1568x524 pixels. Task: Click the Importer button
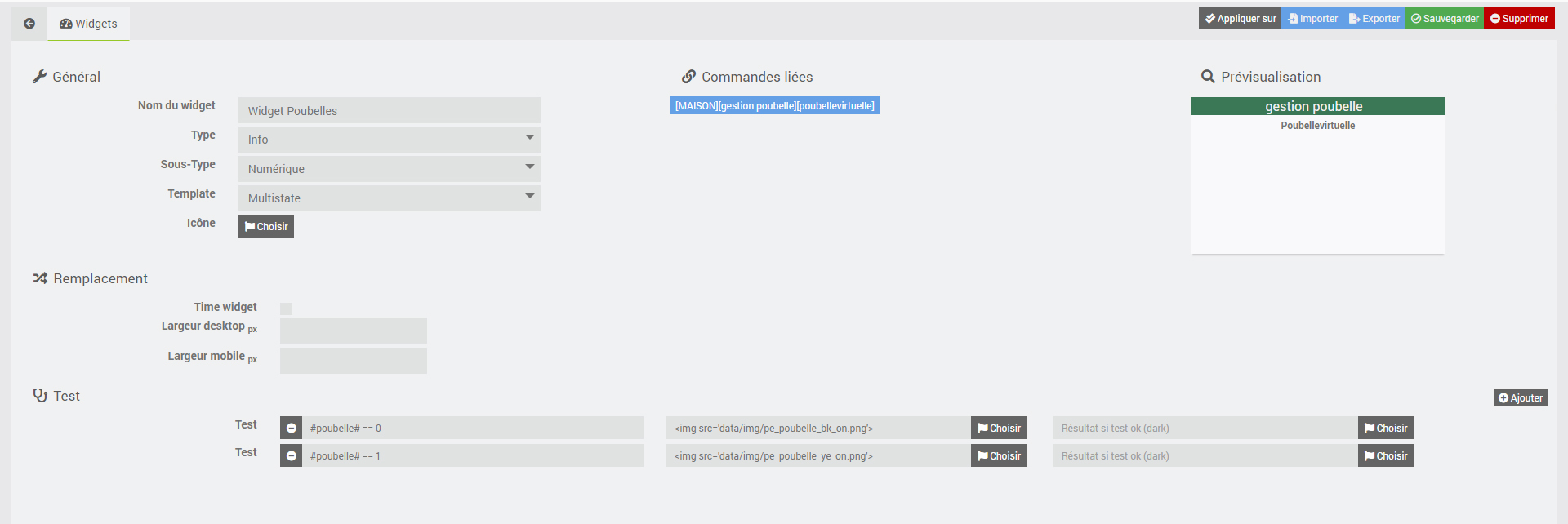(1312, 18)
